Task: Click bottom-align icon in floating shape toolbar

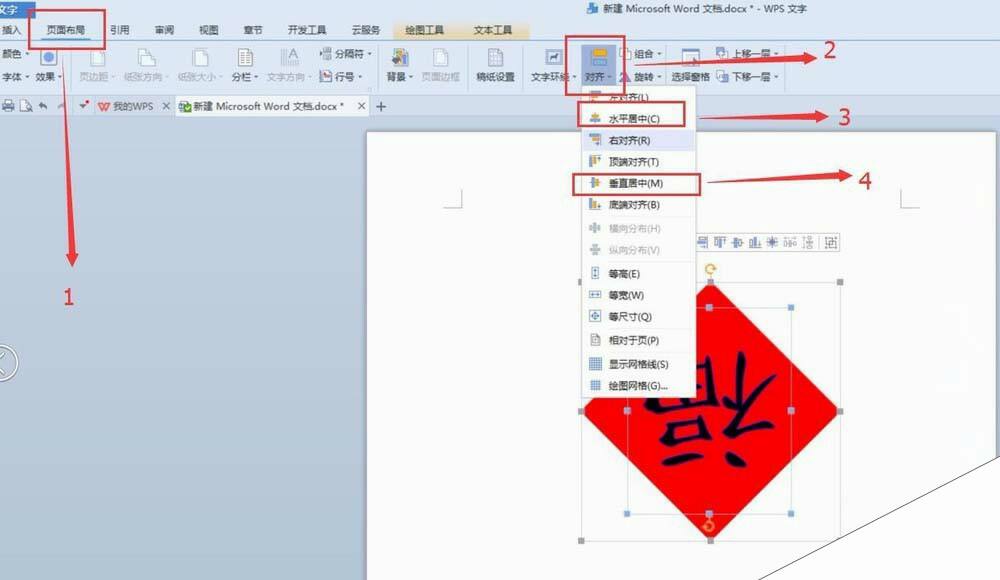Action: click(755, 242)
